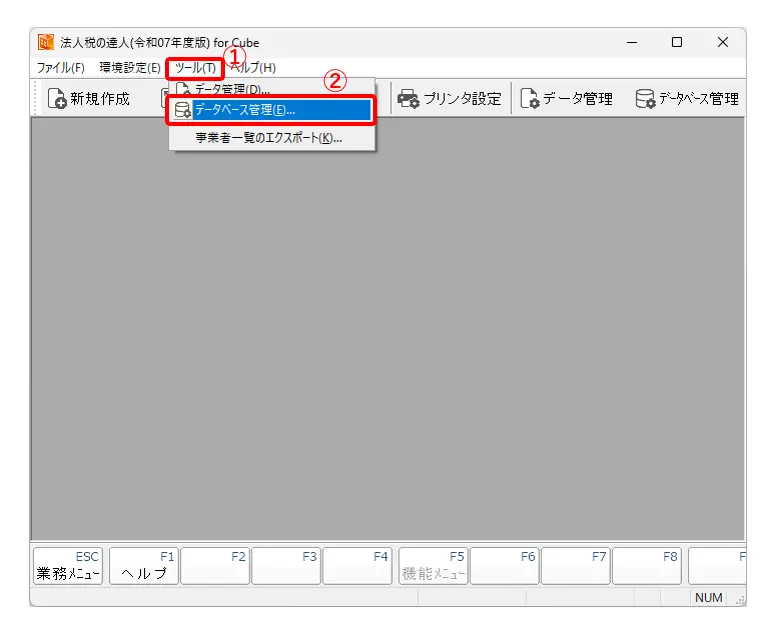Viewport: 772px width, 631px height.
Task: Select 事業者一覧のエクスポート(K) from the menu
Action: [x=268, y=138]
